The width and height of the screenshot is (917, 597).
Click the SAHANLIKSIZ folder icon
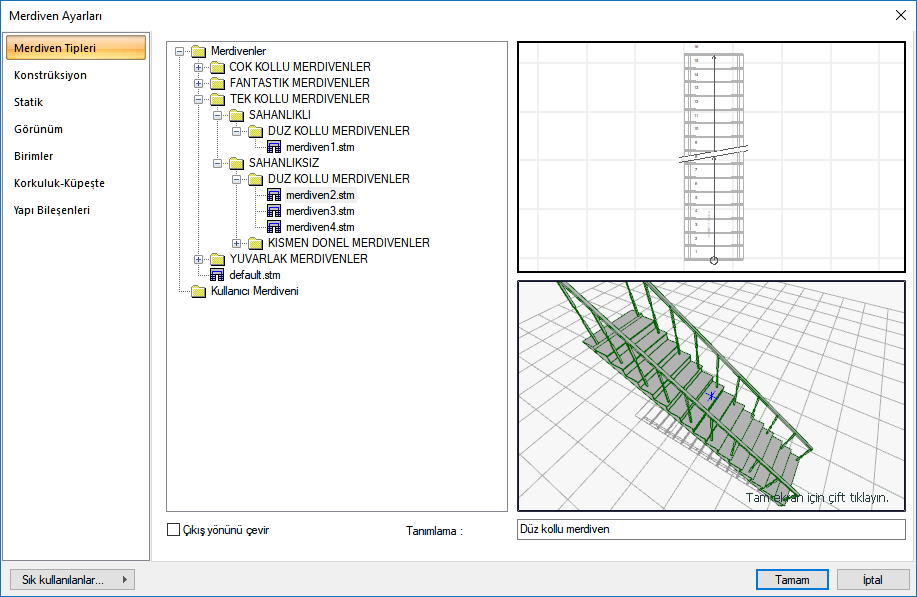coord(236,163)
